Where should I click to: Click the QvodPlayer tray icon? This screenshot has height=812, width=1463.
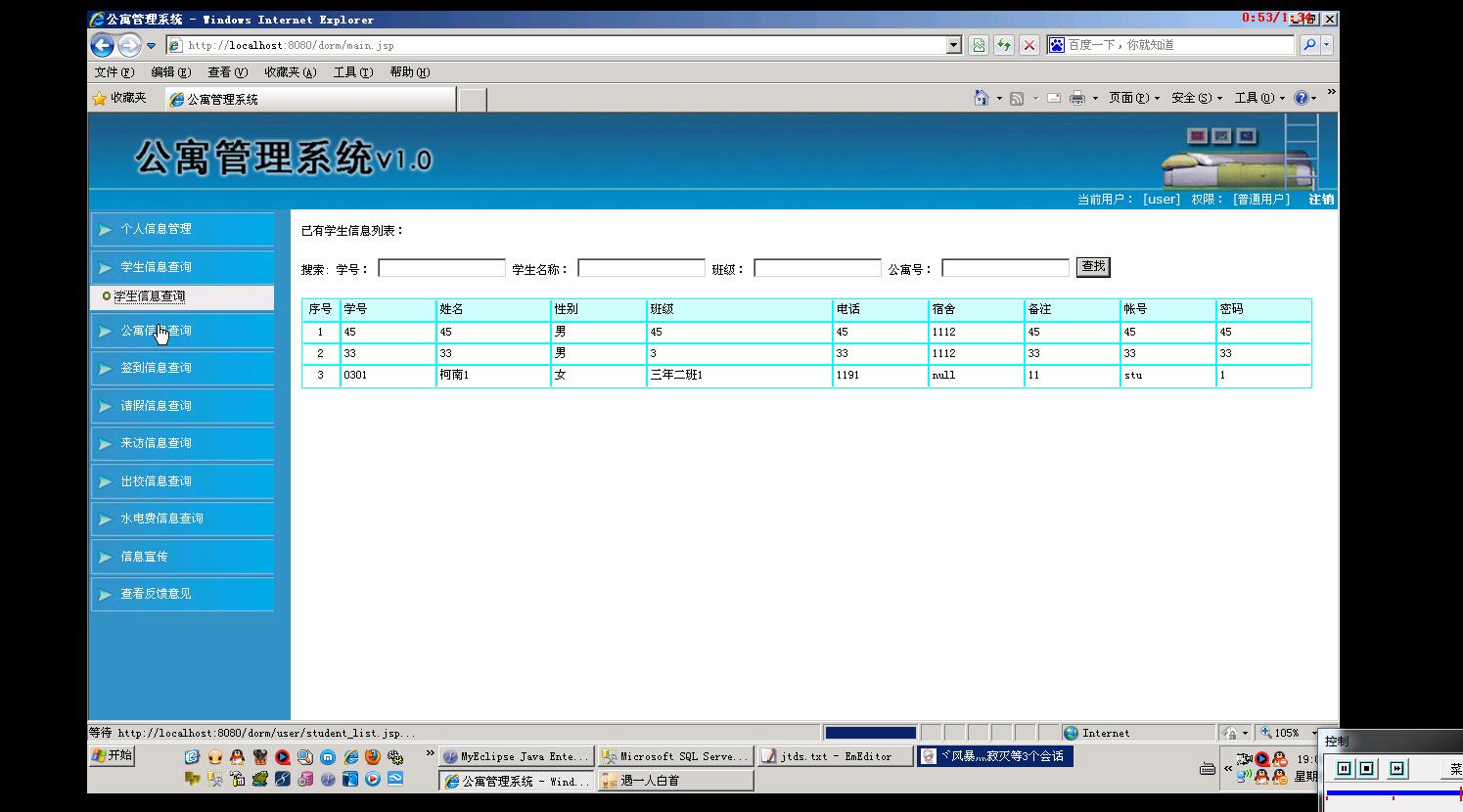click(1262, 759)
